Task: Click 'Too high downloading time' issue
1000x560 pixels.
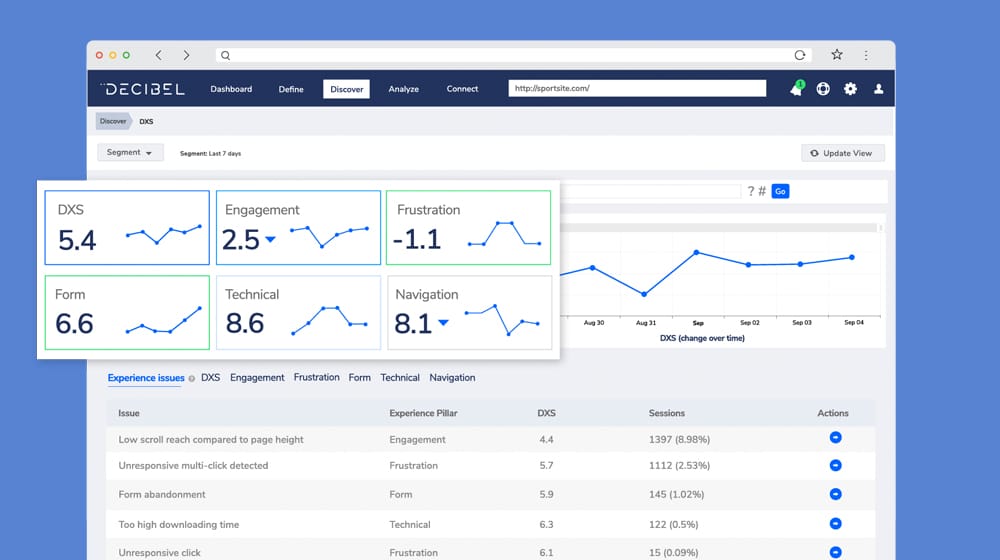Action: (179, 524)
